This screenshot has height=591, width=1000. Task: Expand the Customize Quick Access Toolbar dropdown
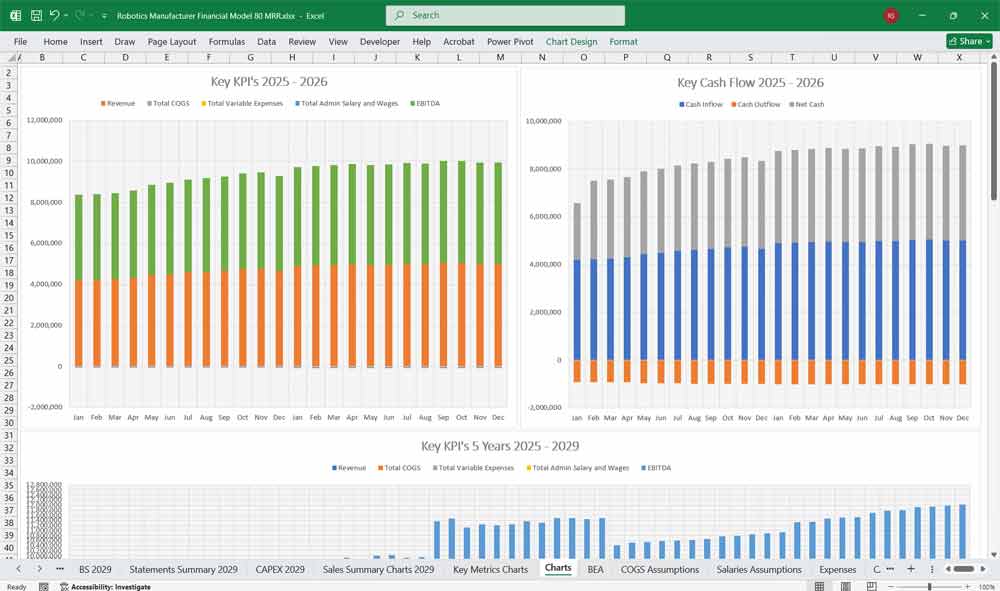(104, 17)
